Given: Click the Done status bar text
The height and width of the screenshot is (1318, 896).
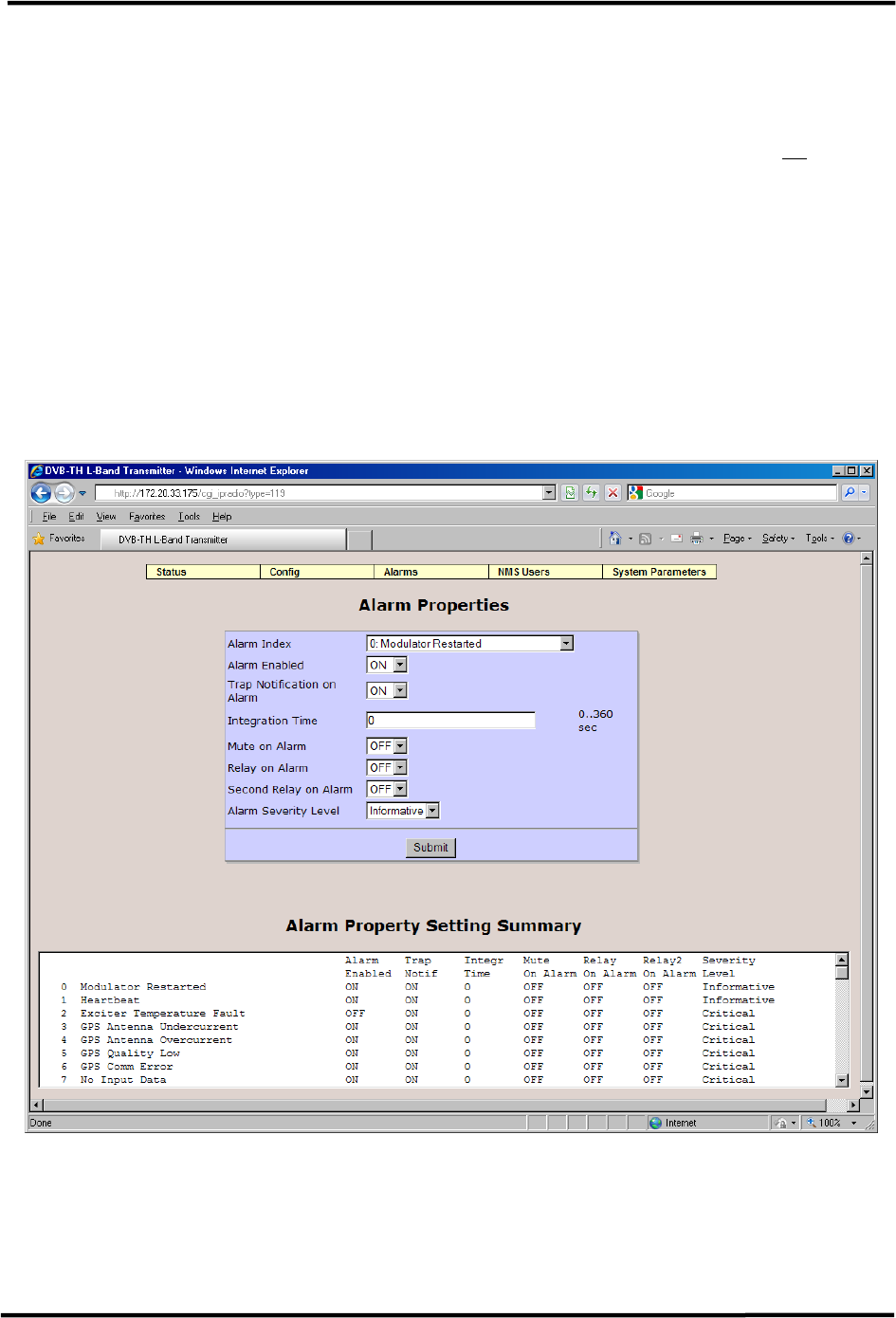Looking at the screenshot, I should 41,1123.
